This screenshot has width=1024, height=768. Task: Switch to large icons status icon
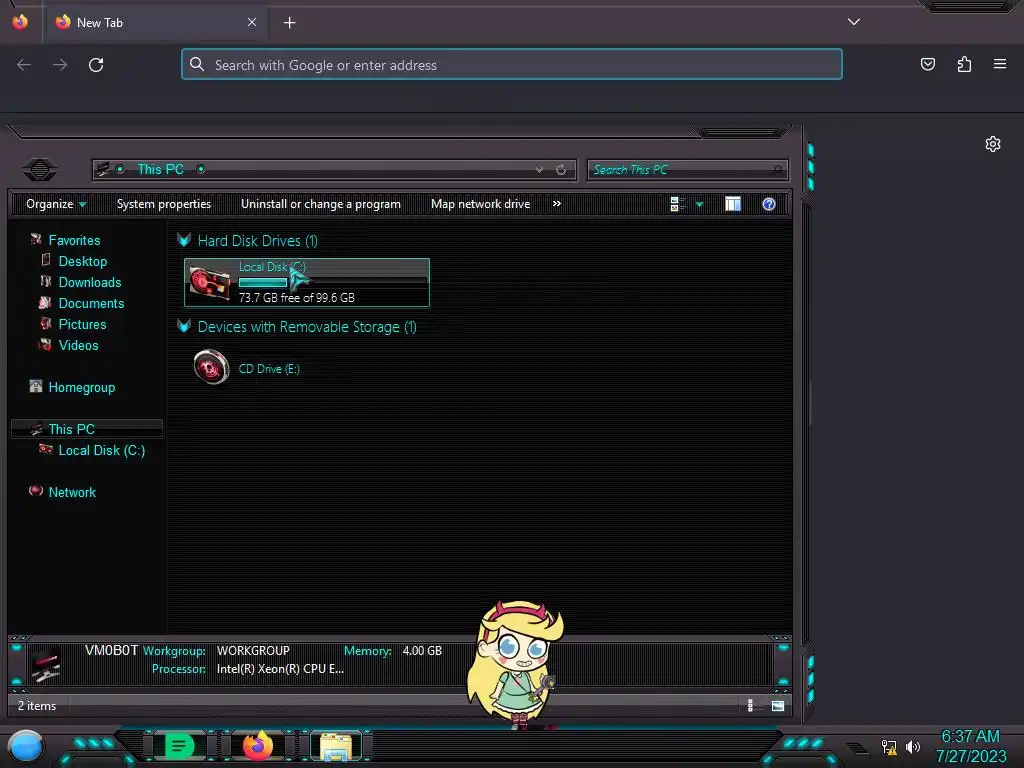(778, 705)
